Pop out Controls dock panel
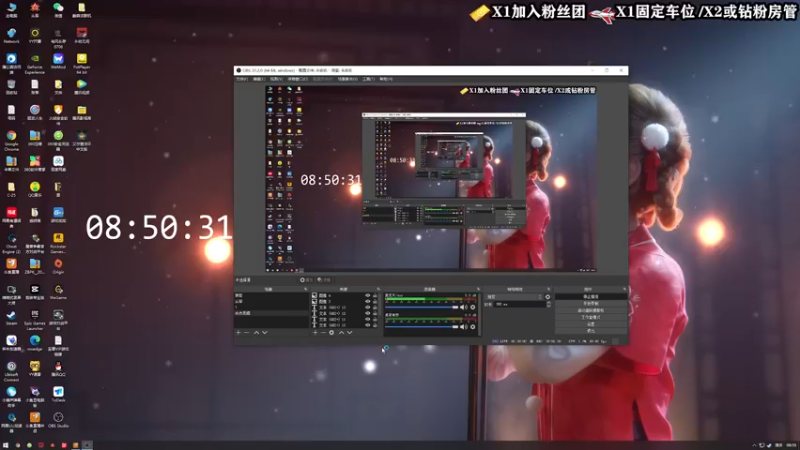Screen dimensions: 800x450 624,289
